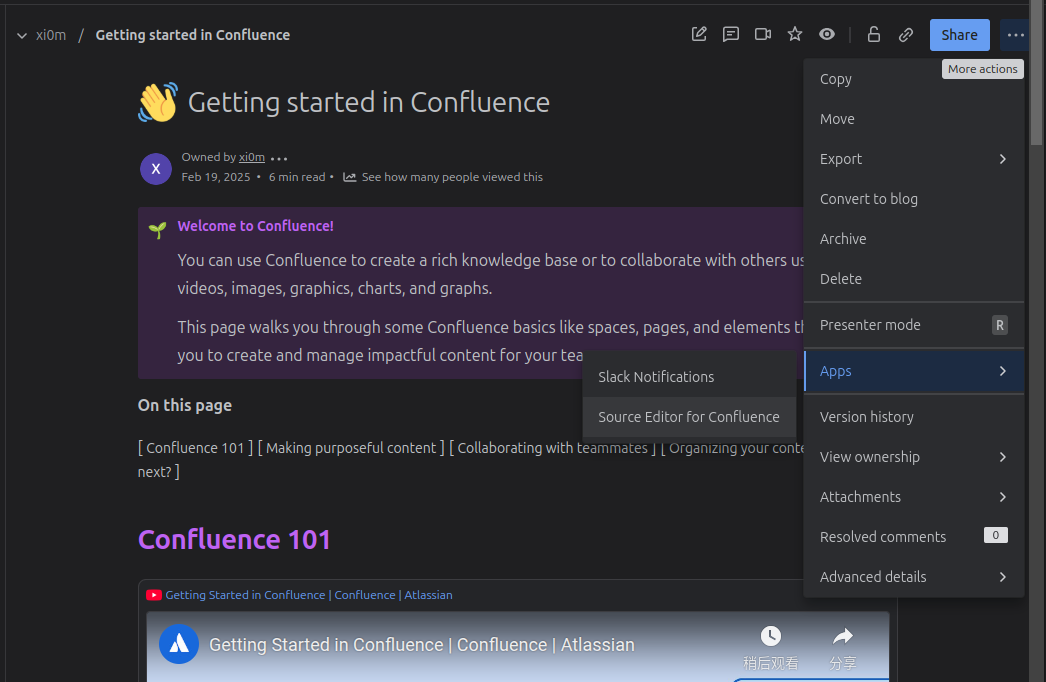Click the Welcome to Confluence! heading
Viewport: 1046px width, 682px height.
coord(255,226)
